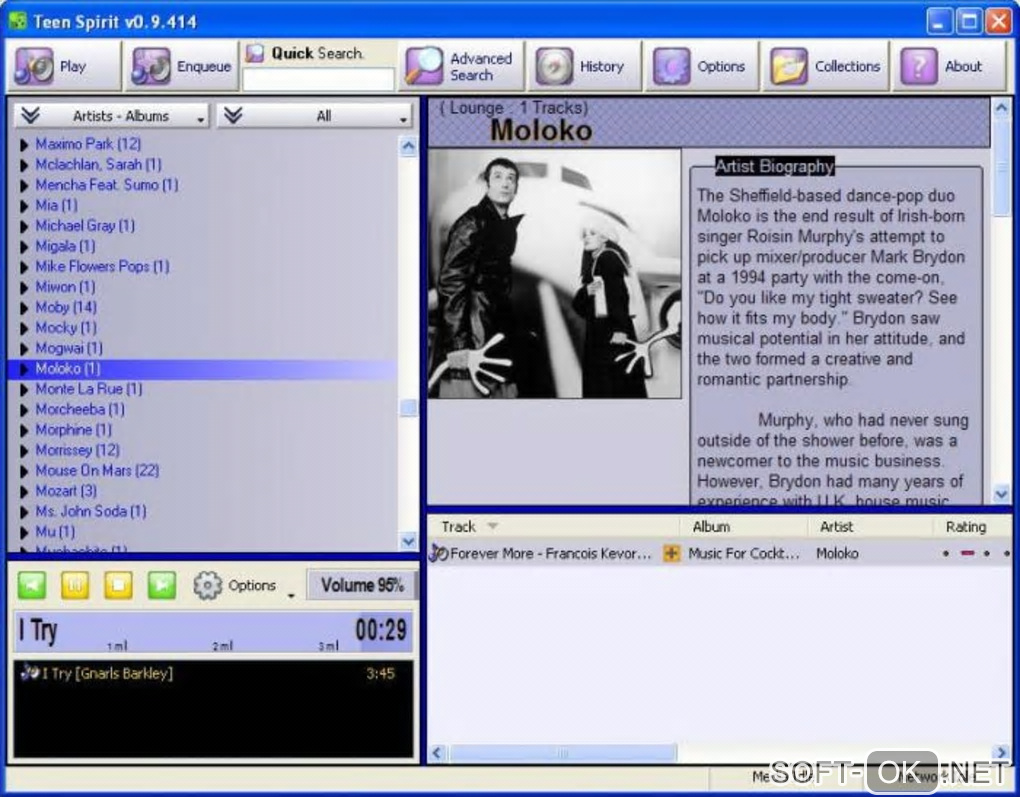The height and width of the screenshot is (797, 1020).
Task: Click the Music For Cockt... album cell
Action: [x=744, y=554]
